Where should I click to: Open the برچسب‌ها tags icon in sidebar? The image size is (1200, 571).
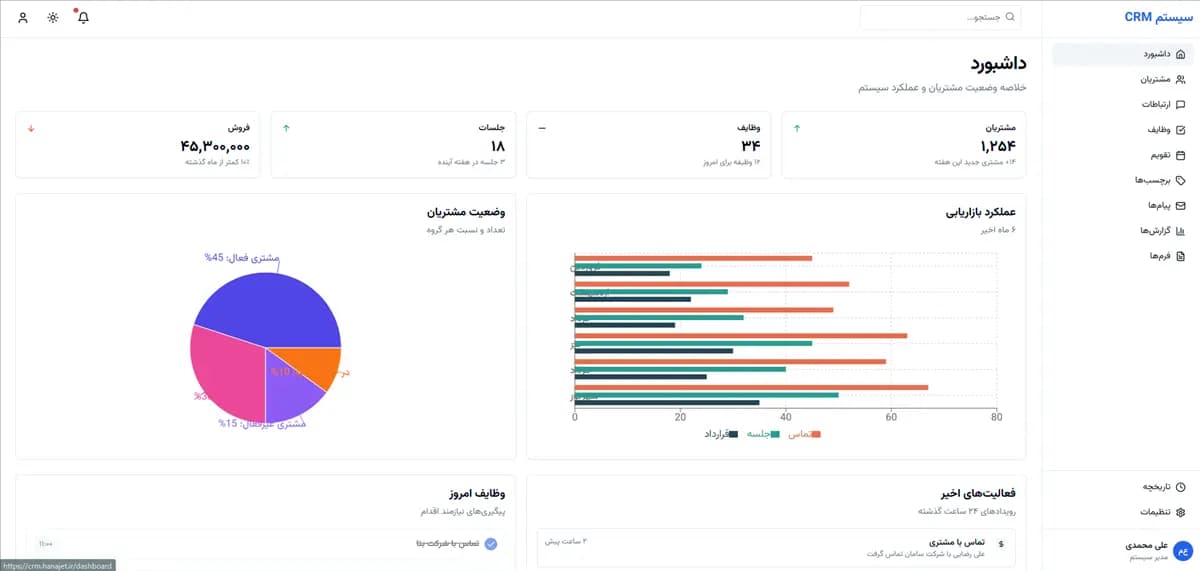click(1180, 180)
